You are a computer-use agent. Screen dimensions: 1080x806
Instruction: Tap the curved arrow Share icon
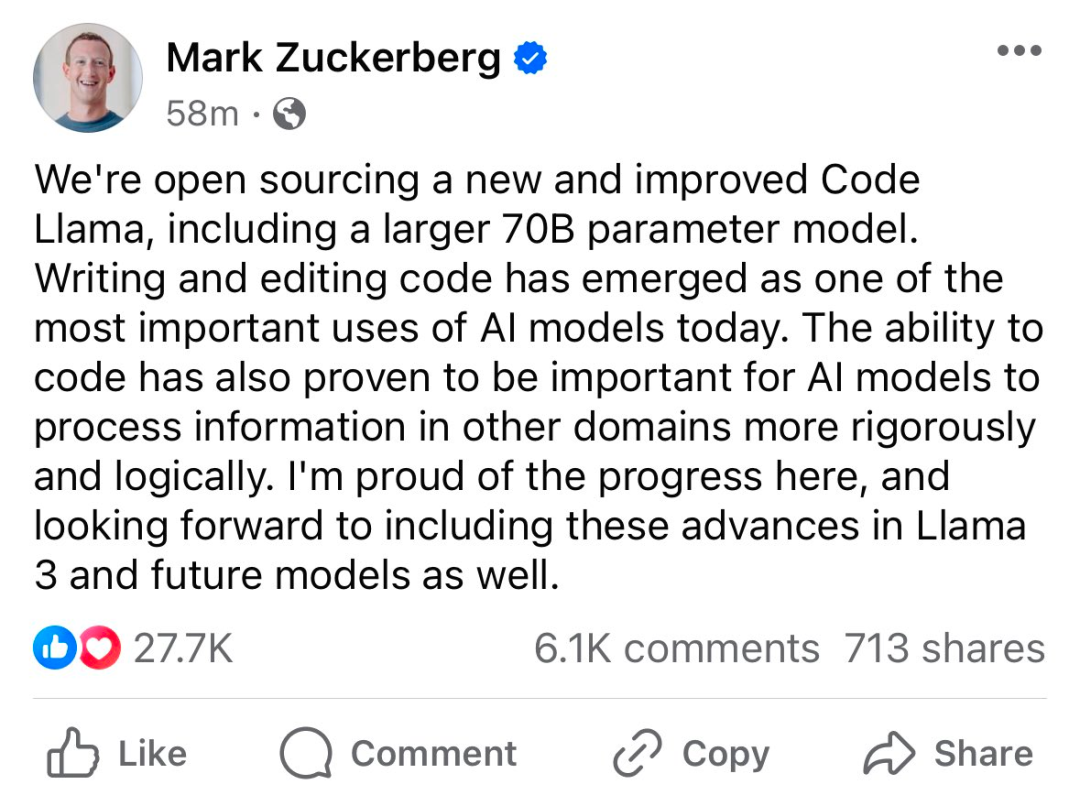(889, 754)
